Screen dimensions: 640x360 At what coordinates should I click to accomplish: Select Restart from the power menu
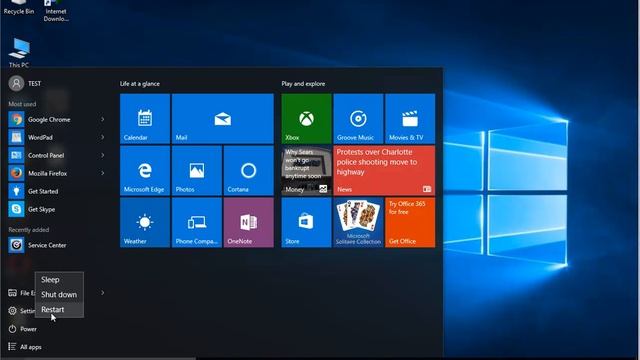coord(59,310)
